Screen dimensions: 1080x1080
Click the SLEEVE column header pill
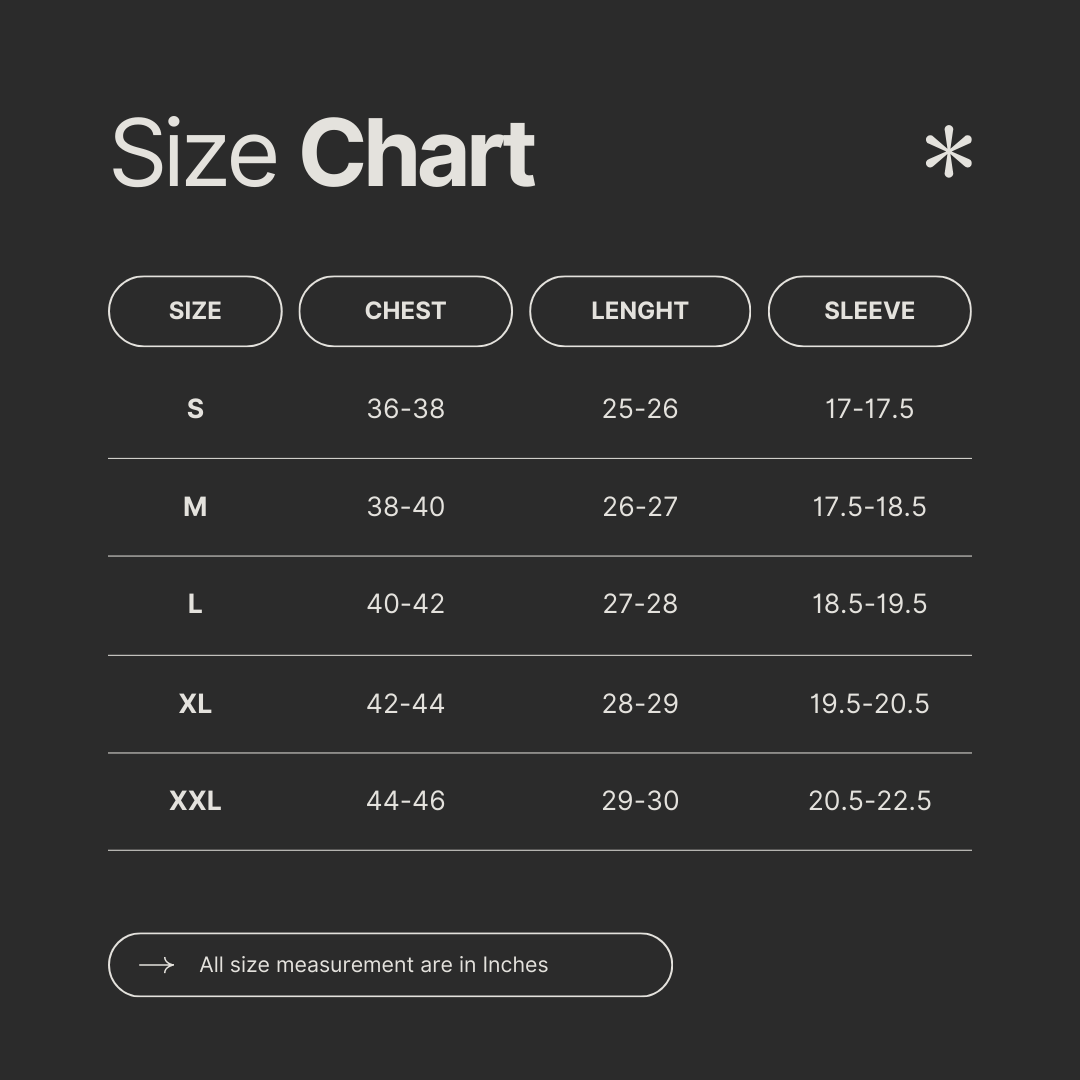click(869, 311)
